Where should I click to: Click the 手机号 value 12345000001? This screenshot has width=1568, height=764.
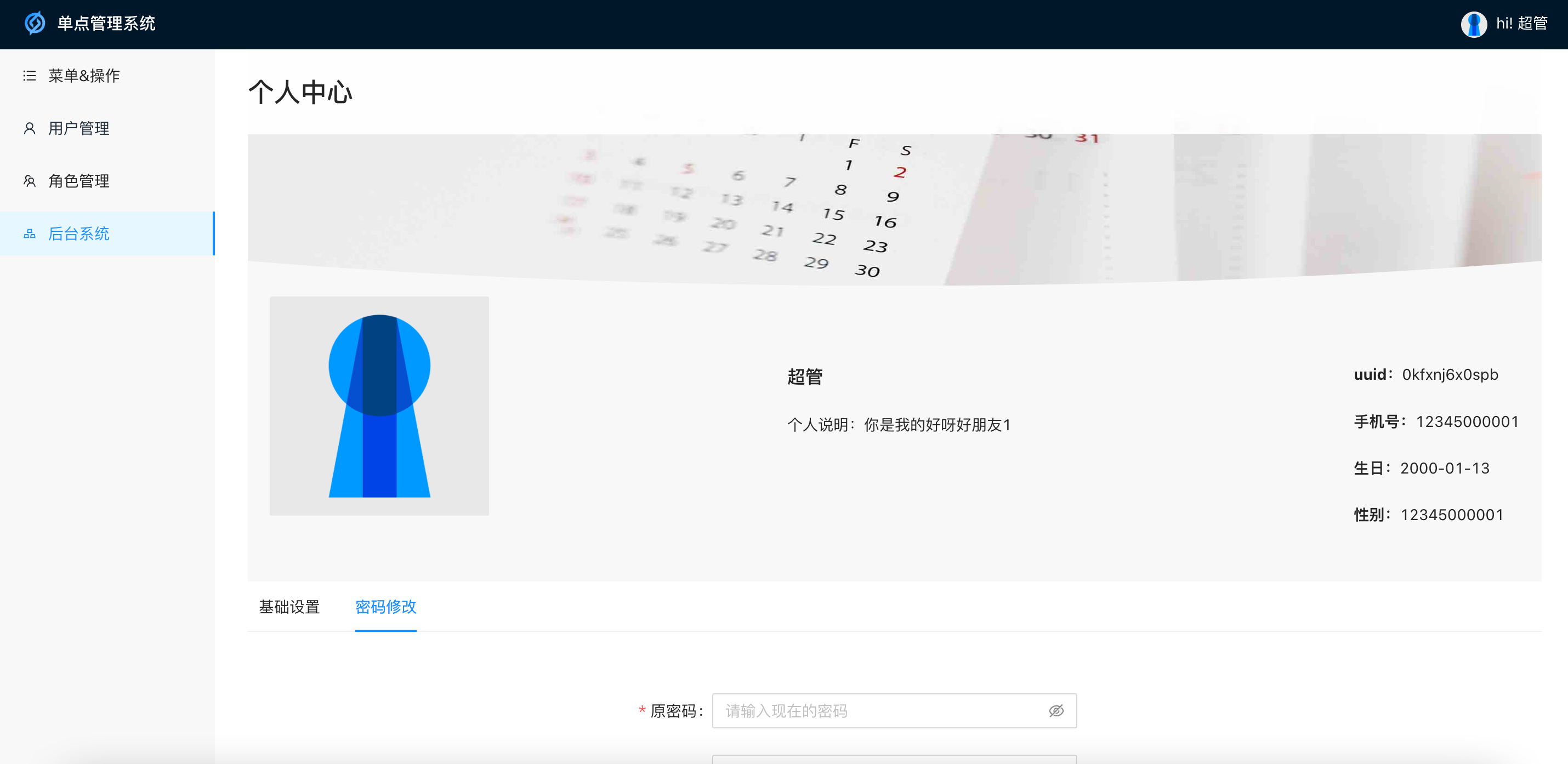(x=1467, y=421)
